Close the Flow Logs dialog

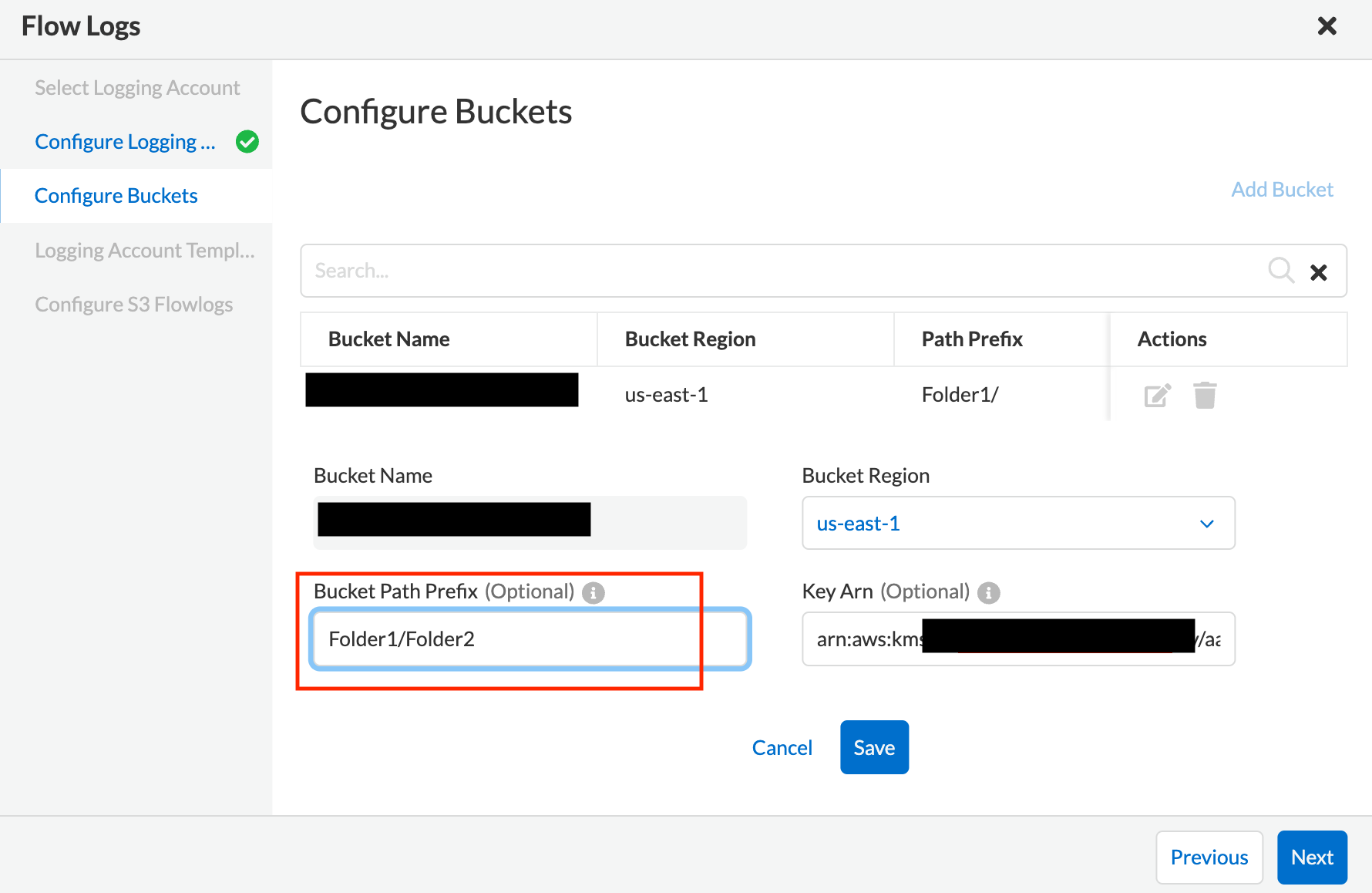pos(1327,26)
